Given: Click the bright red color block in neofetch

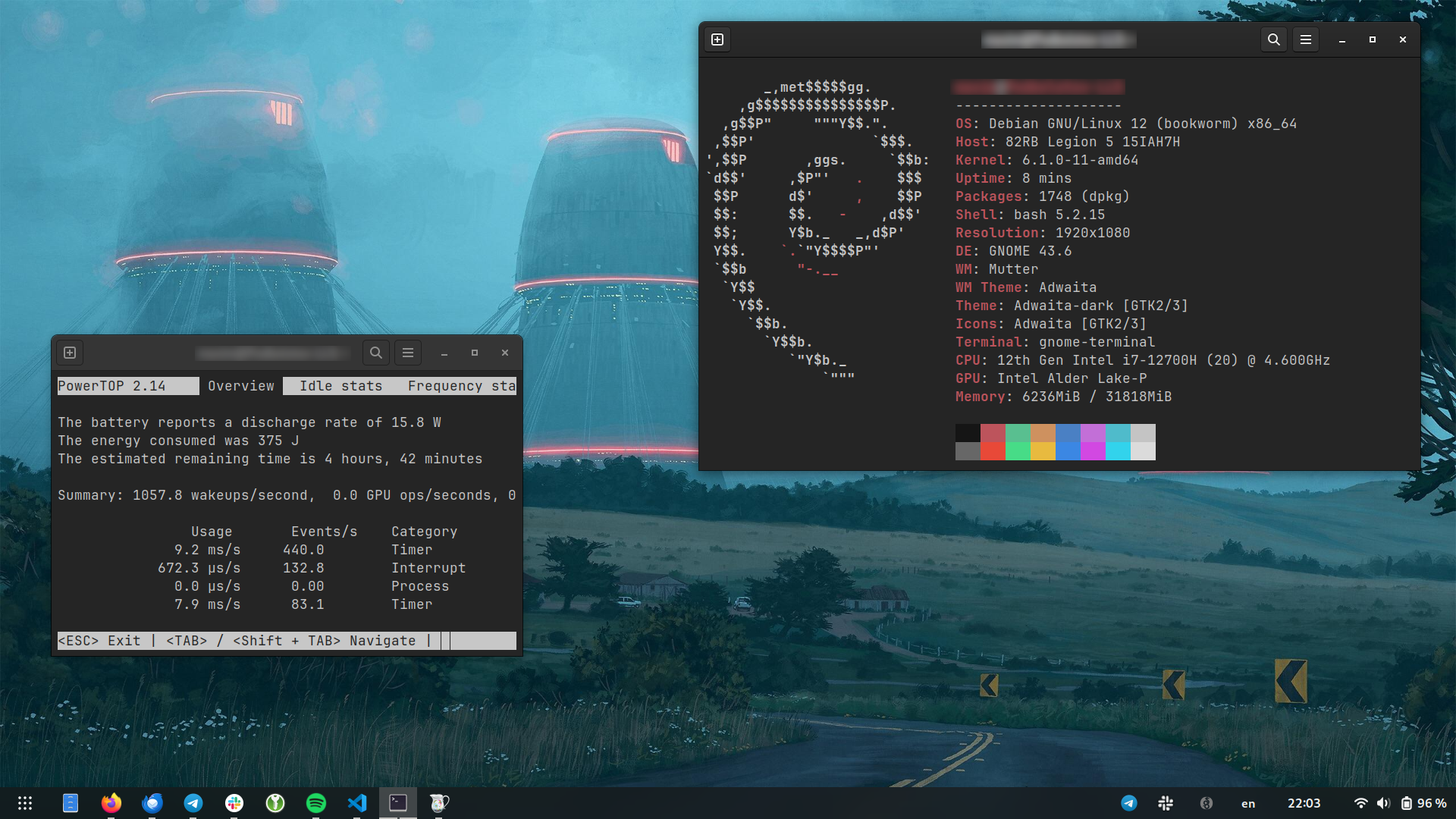Looking at the screenshot, I should (x=993, y=451).
